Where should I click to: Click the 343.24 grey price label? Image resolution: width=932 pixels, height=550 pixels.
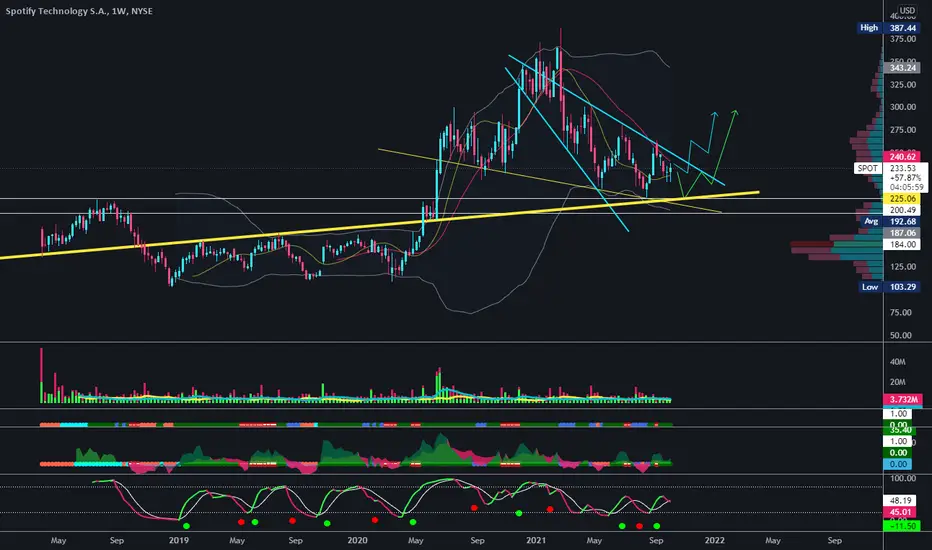[x=902, y=68]
